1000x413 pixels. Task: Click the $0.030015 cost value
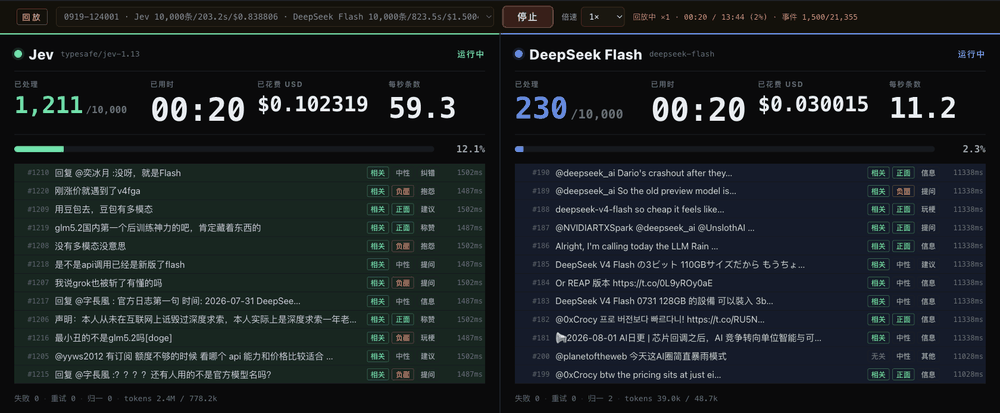(813, 105)
